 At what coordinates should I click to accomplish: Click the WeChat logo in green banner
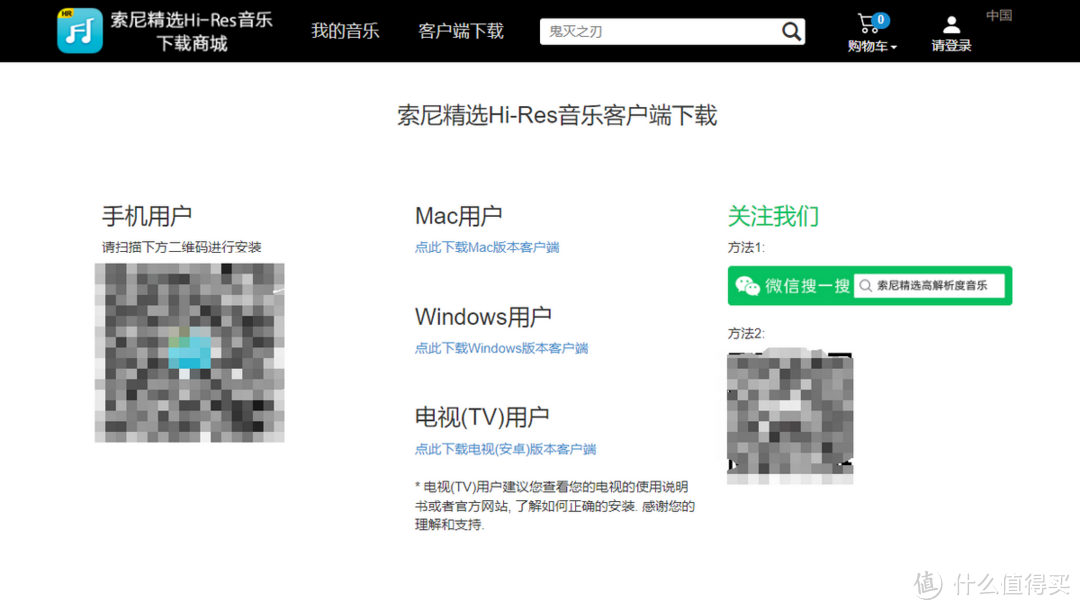click(x=747, y=286)
